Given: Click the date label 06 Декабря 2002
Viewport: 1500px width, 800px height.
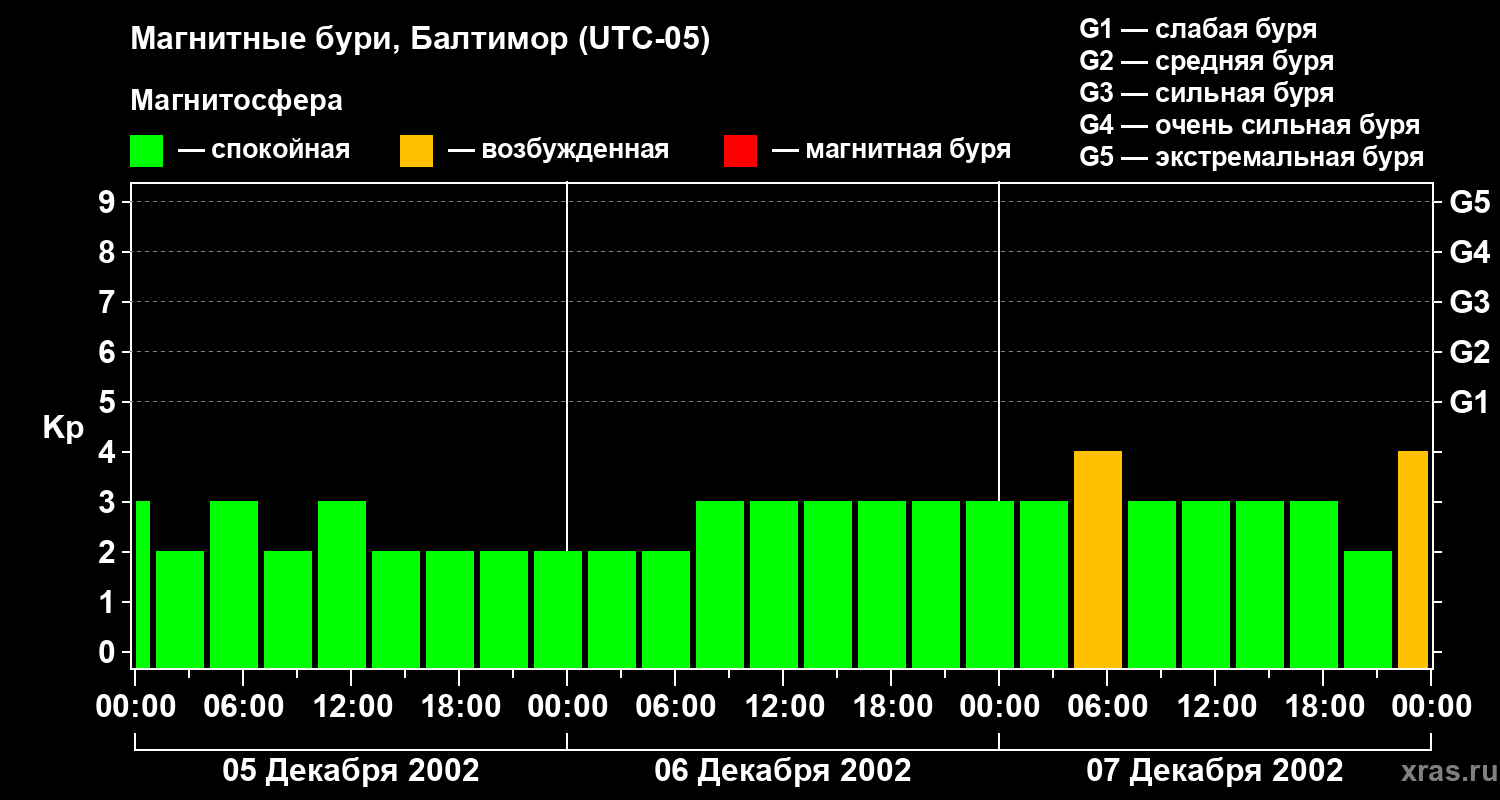Looking at the screenshot, I should [783, 771].
